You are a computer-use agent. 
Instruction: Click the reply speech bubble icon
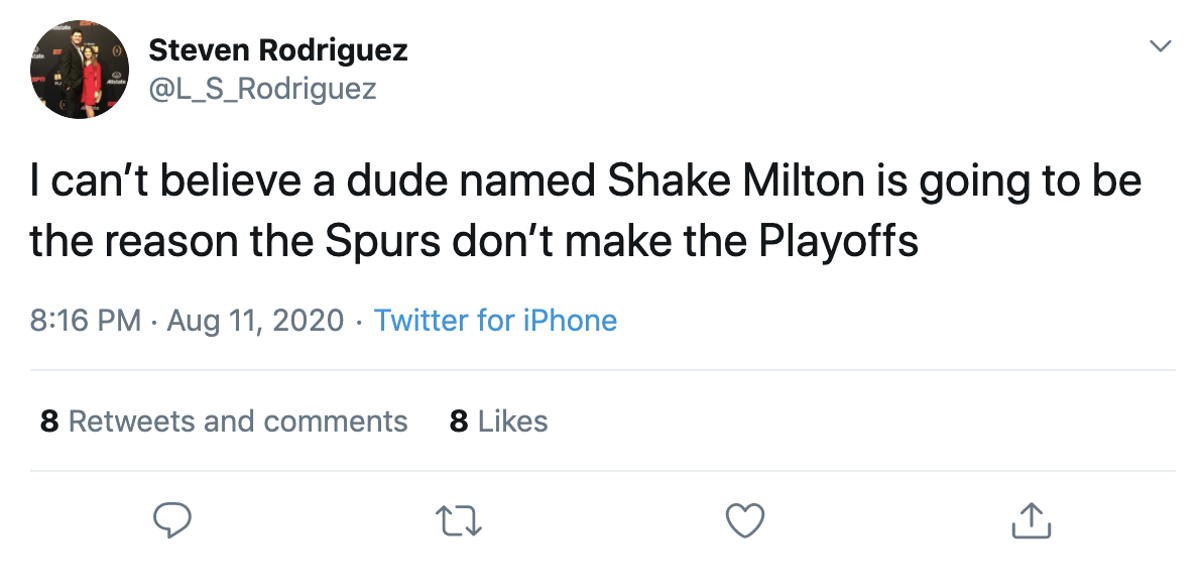pos(173,518)
